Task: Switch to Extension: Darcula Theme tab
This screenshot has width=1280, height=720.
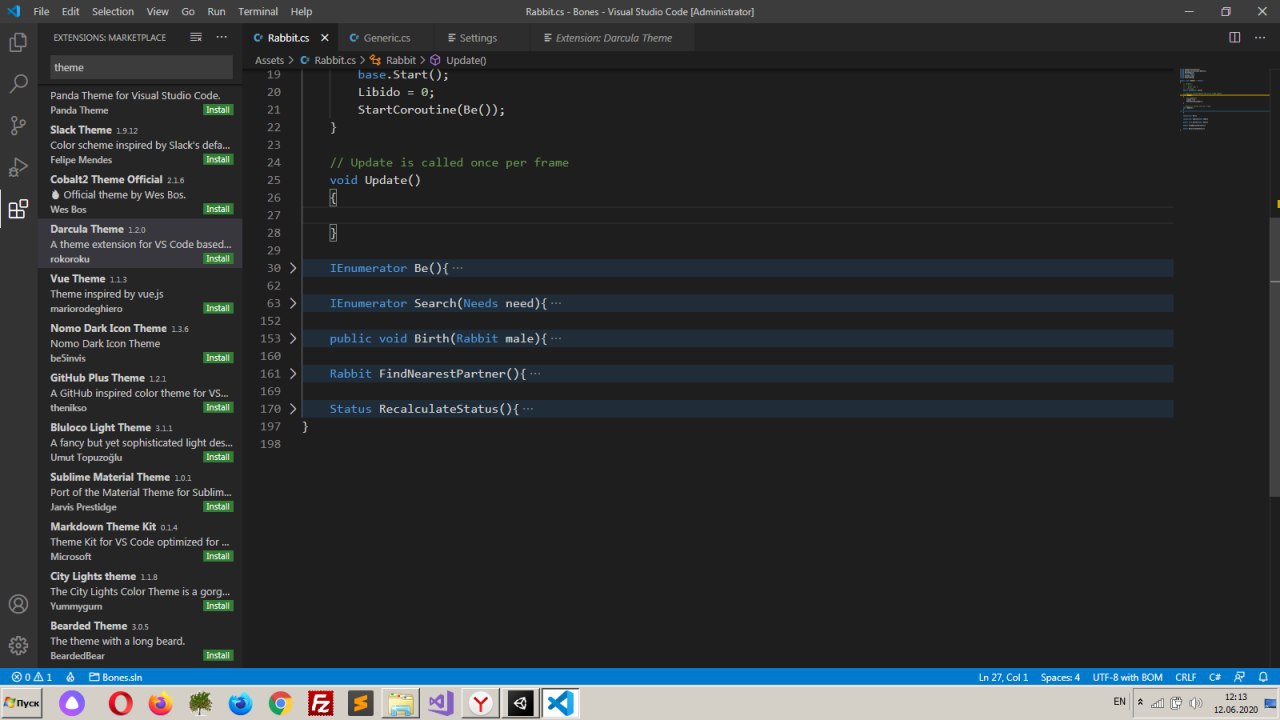Action: point(613,38)
